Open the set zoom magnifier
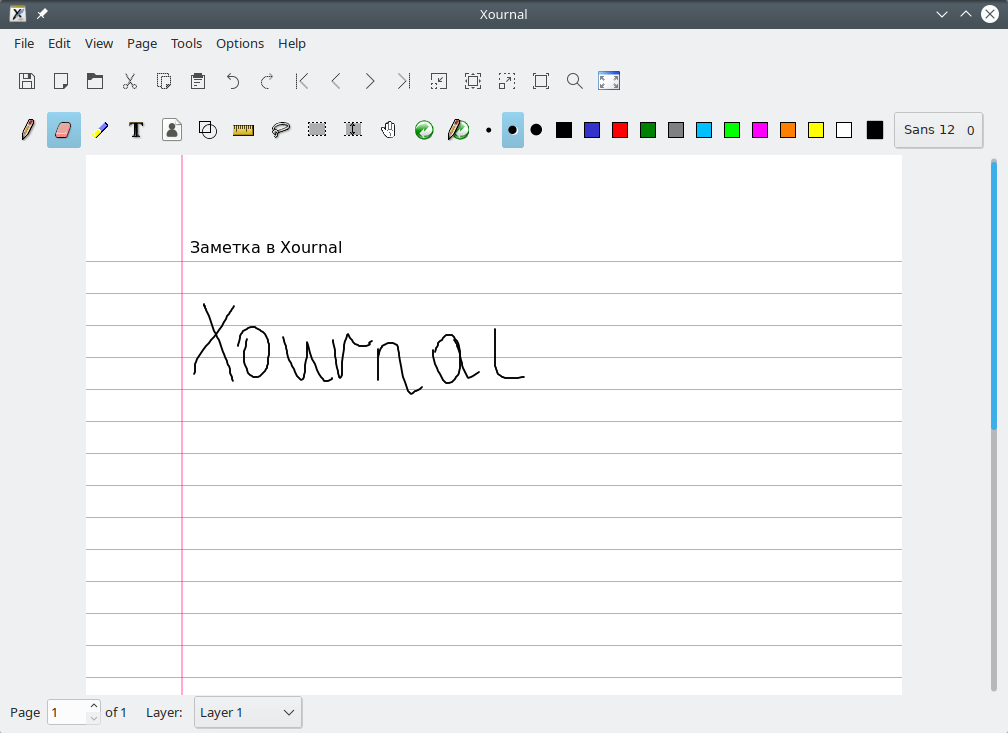 click(575, 81)
